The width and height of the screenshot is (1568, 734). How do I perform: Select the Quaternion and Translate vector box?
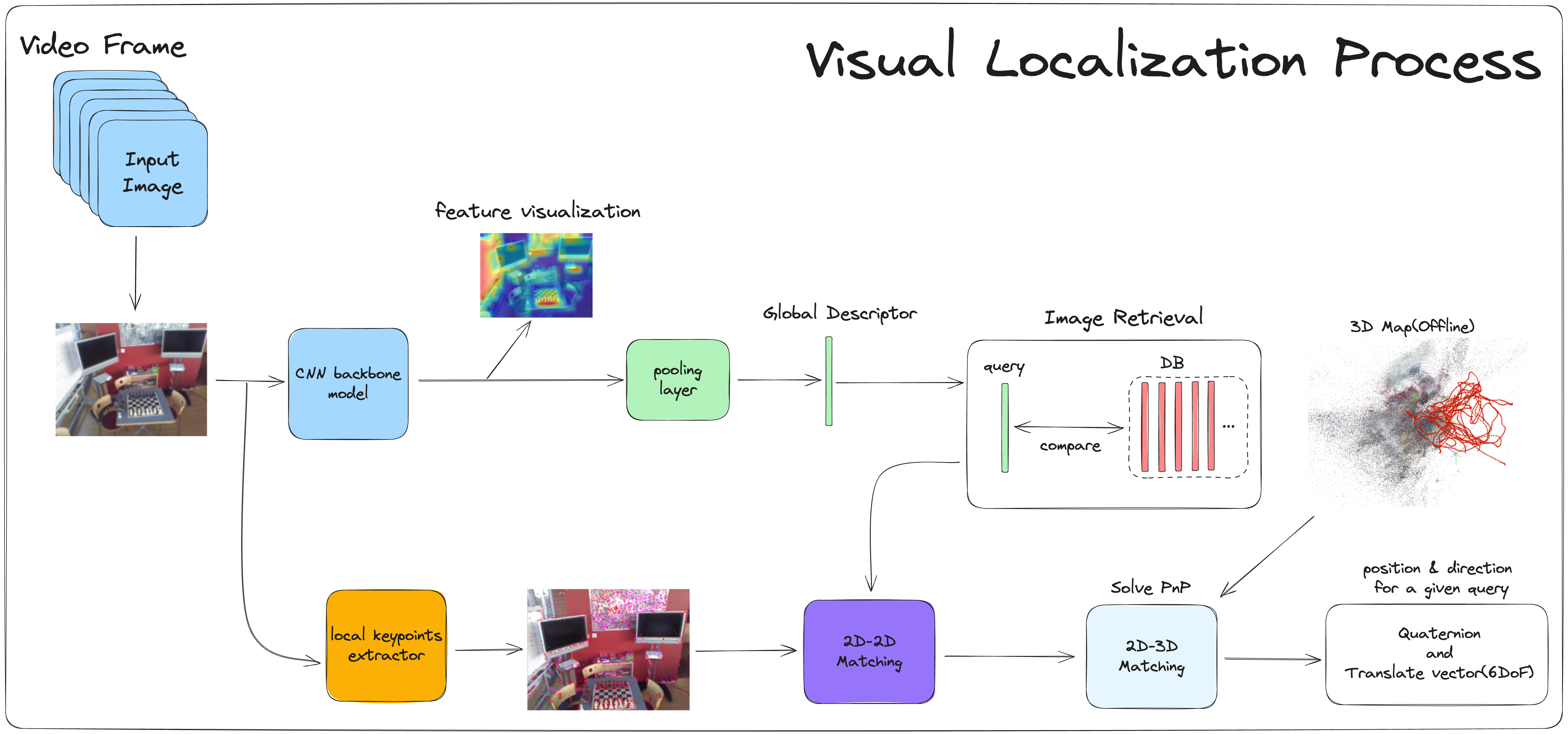pos(1436,654)
